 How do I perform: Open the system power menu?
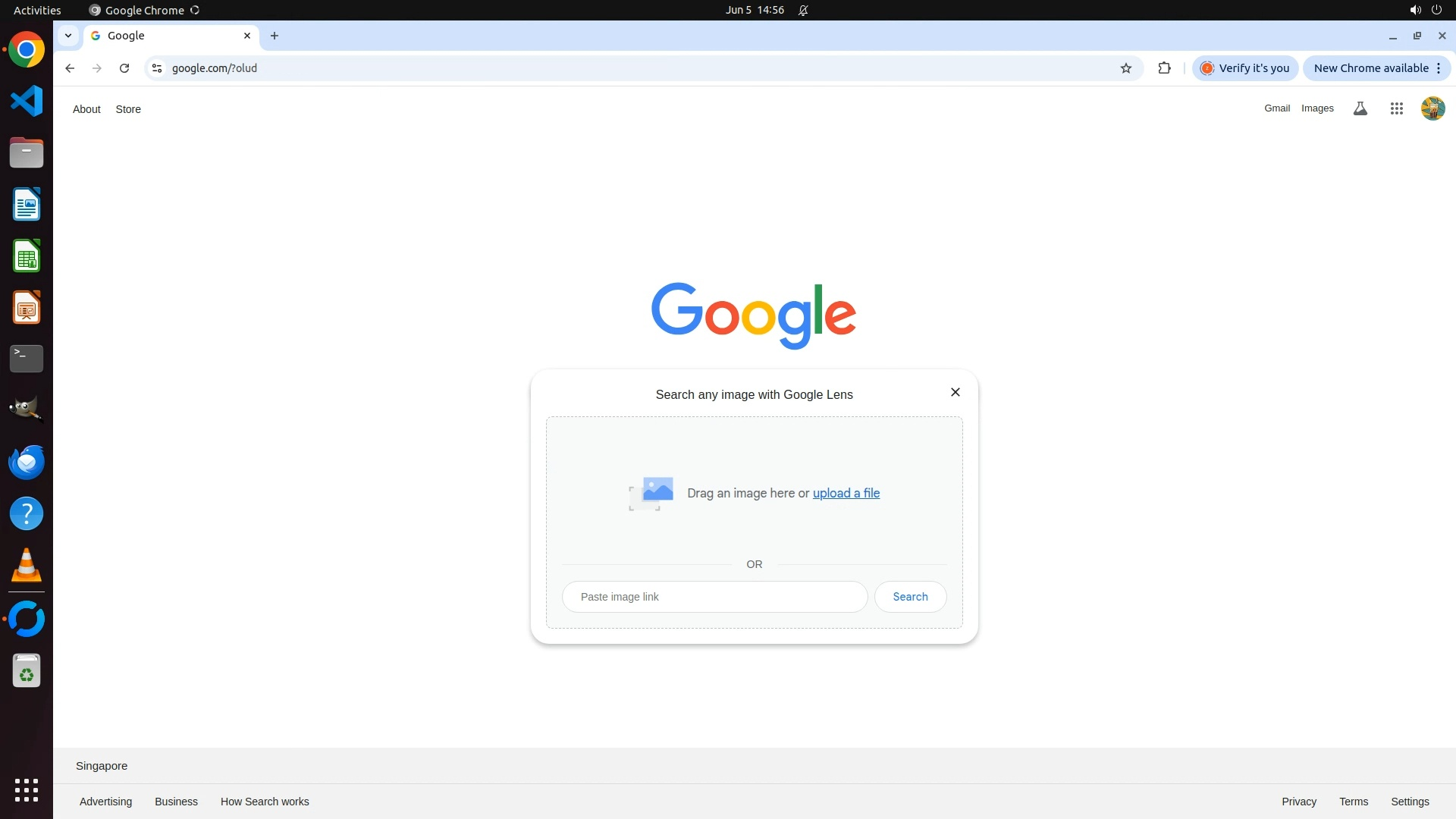point(1436,10)
